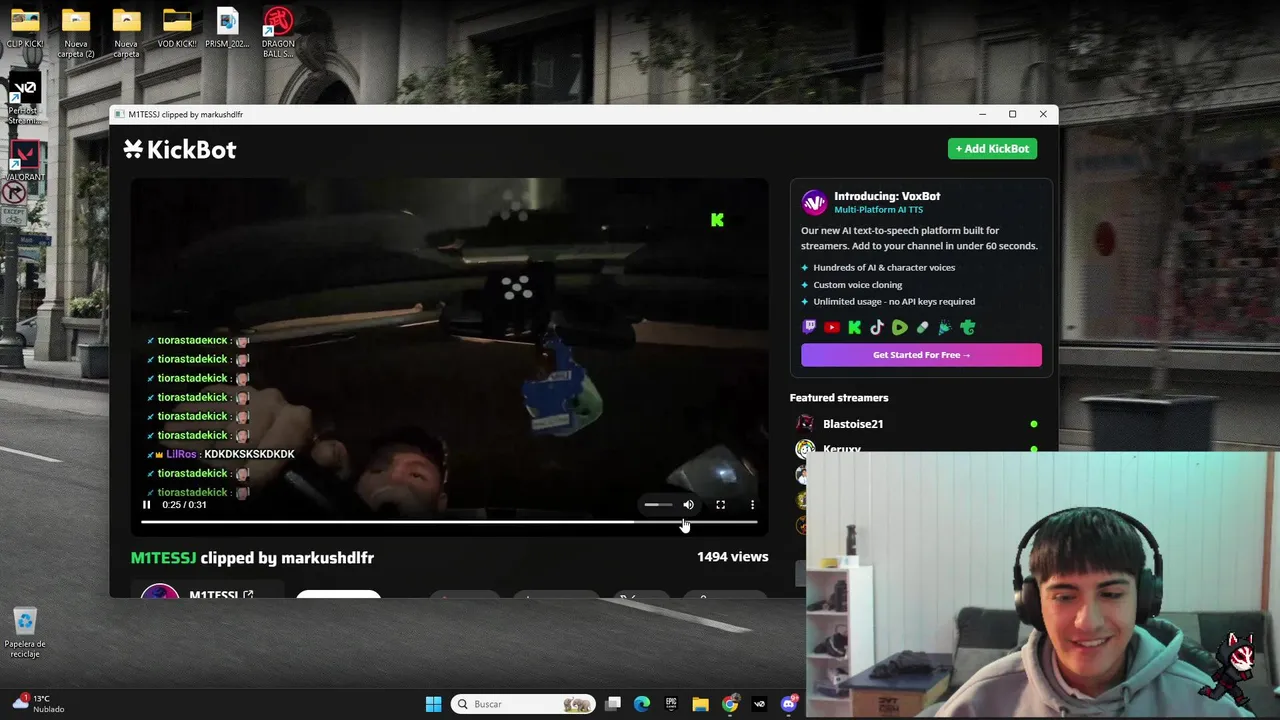
Task: Click the Add KickBot button
Action: 992,149
